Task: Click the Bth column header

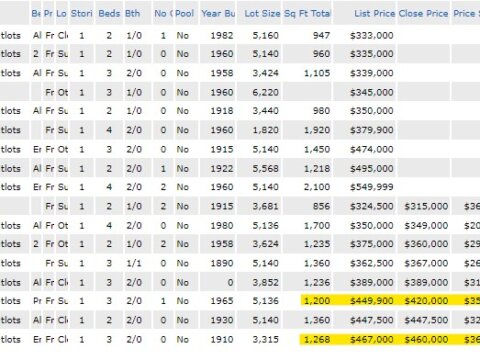Action: coord(132,14)
